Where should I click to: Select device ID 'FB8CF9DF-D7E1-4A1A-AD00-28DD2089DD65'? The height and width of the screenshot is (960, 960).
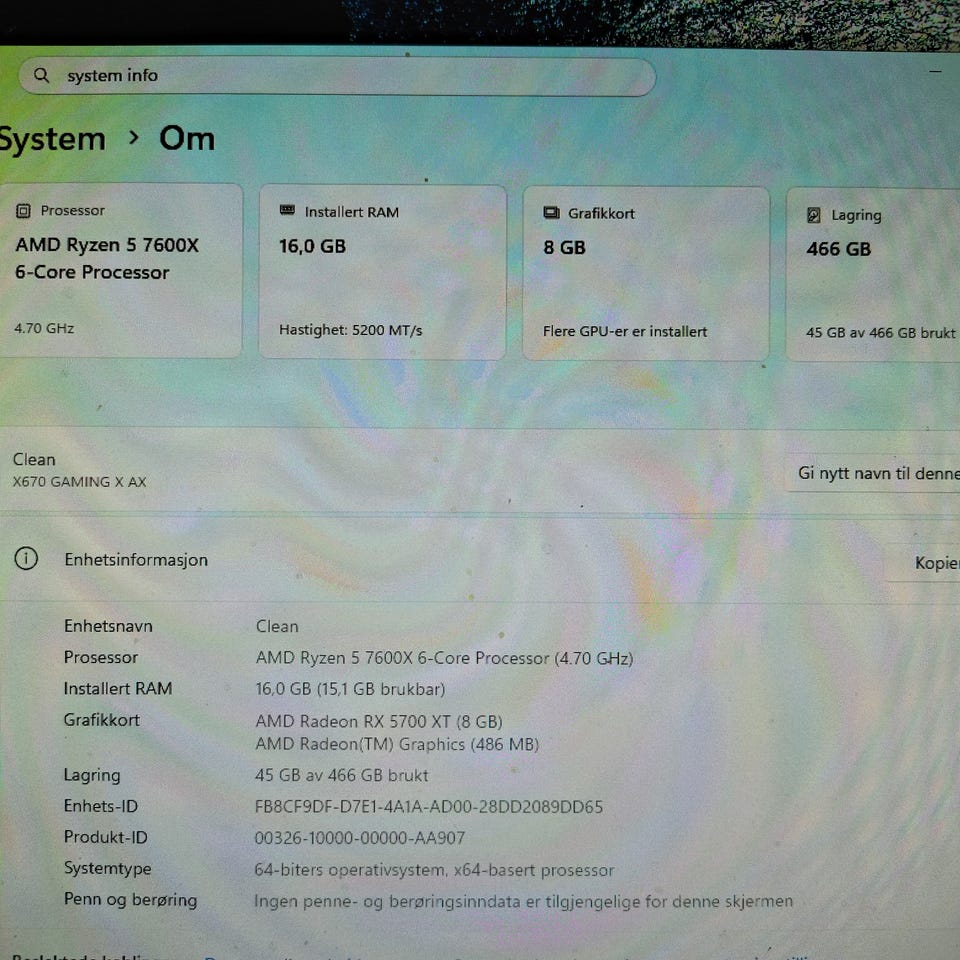[429, 807]
